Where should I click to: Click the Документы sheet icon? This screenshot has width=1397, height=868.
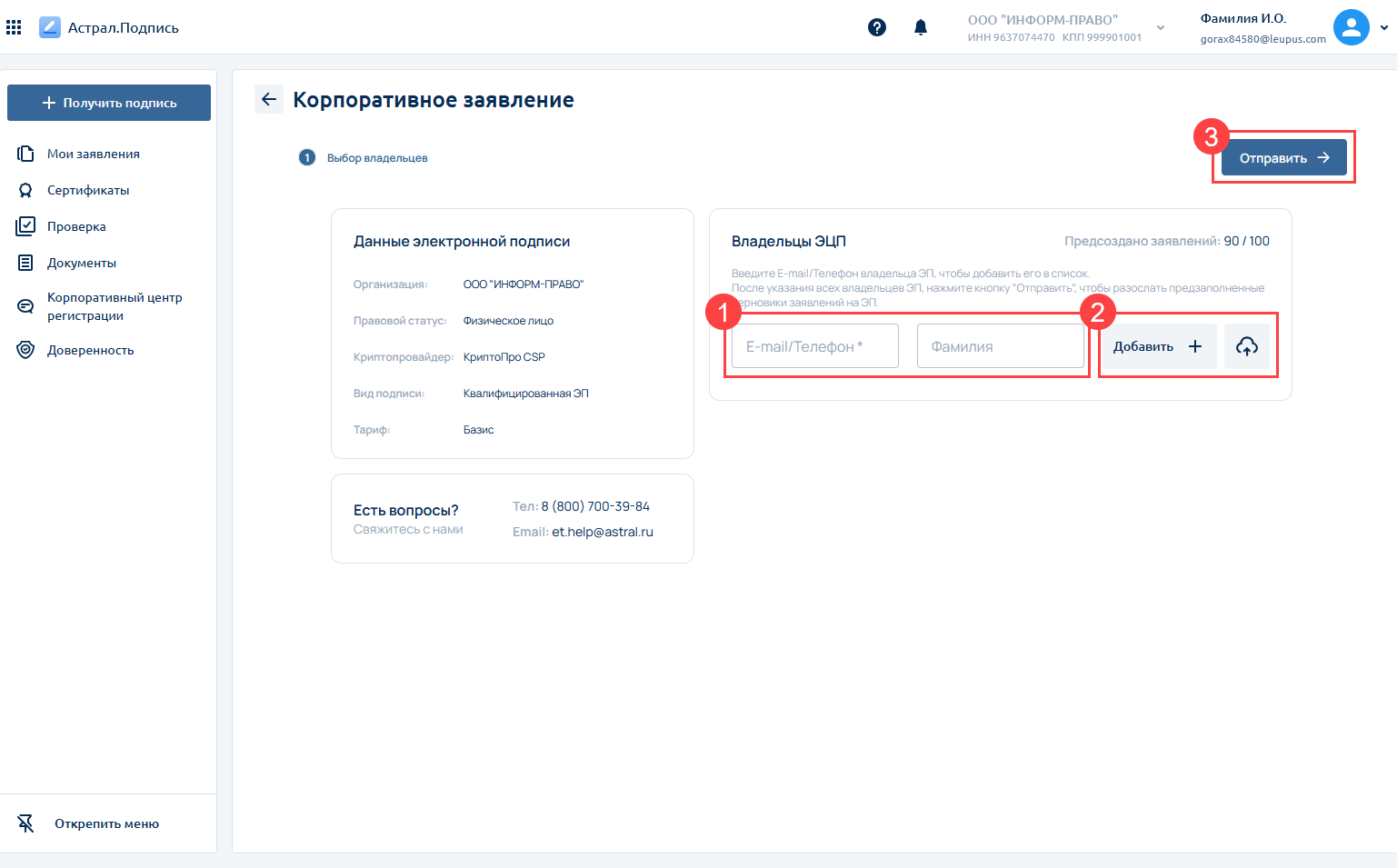click(x=25, y=263)
